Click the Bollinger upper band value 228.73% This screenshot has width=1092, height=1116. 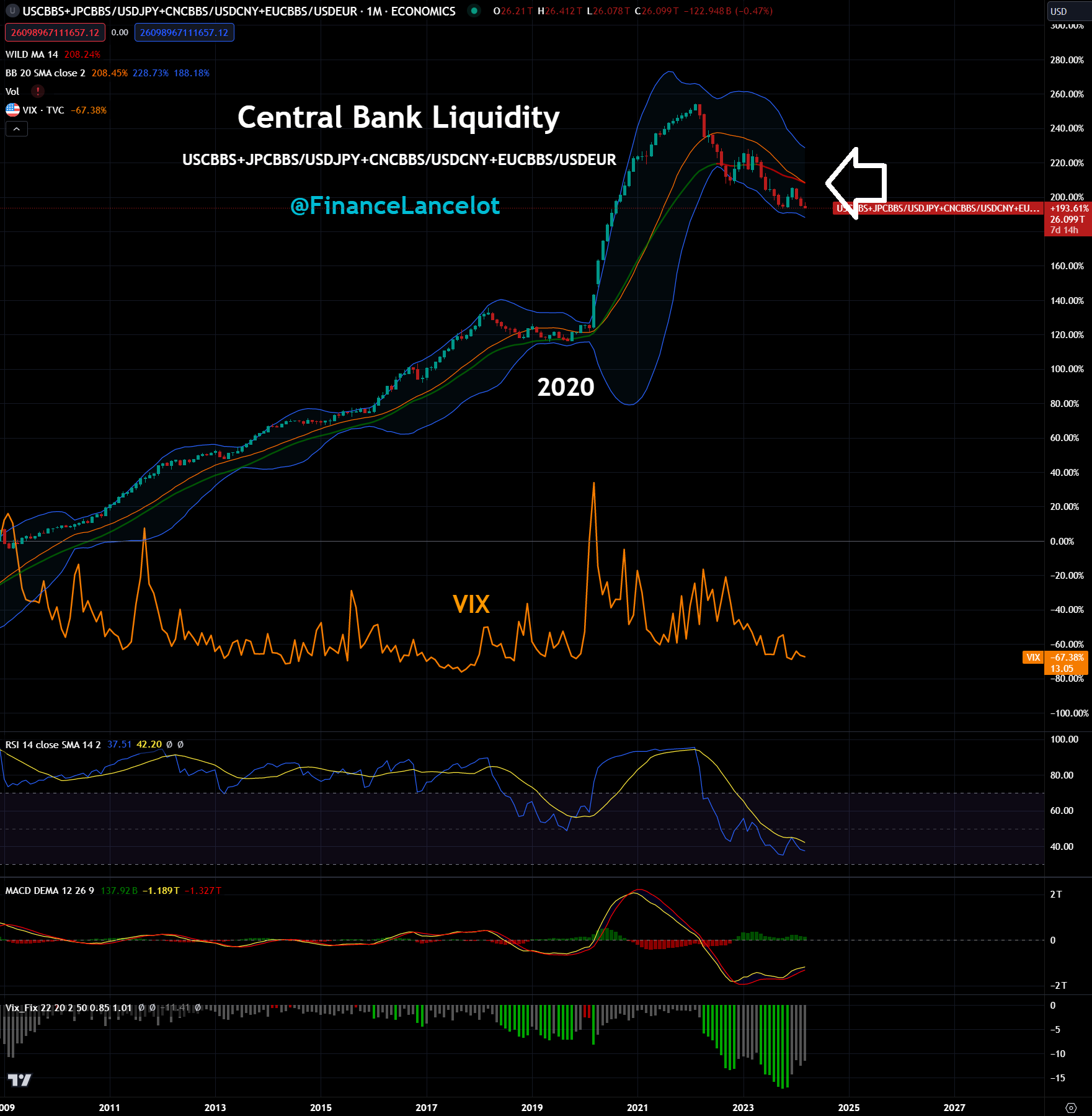(150, 73)
